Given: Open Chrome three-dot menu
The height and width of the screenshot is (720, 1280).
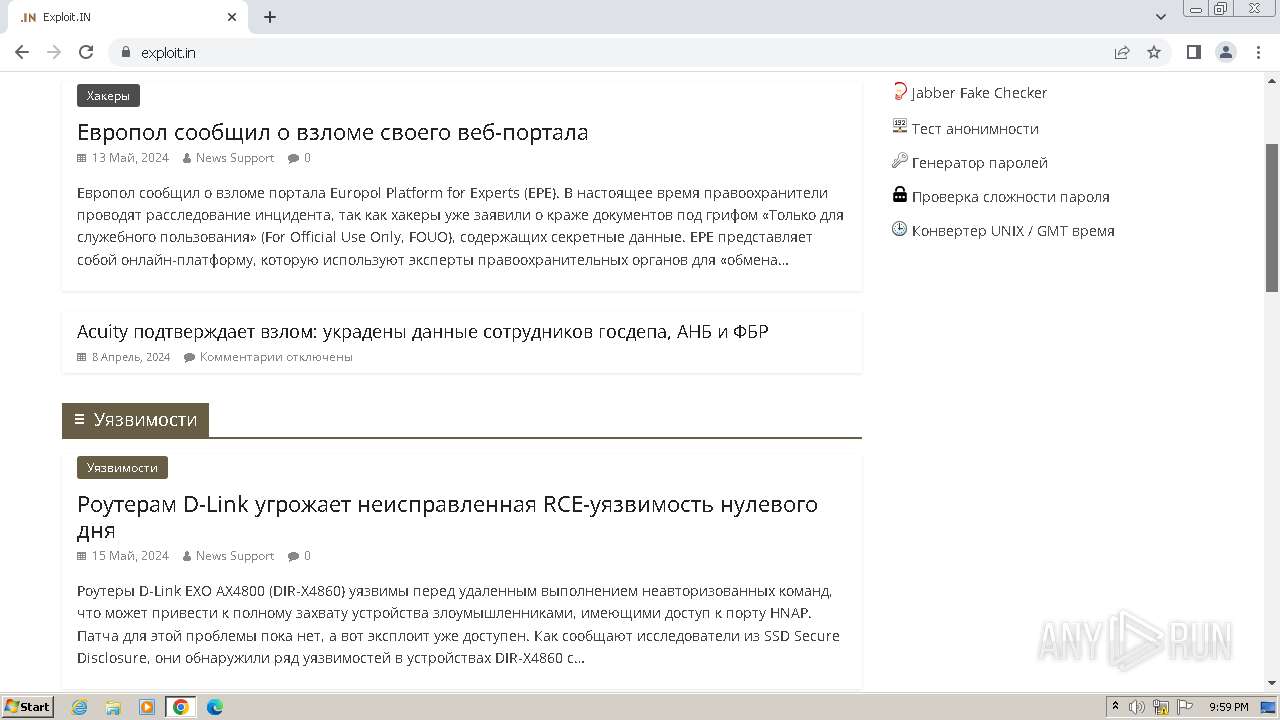Looking at the screenshot, I should click(1259, 52).
